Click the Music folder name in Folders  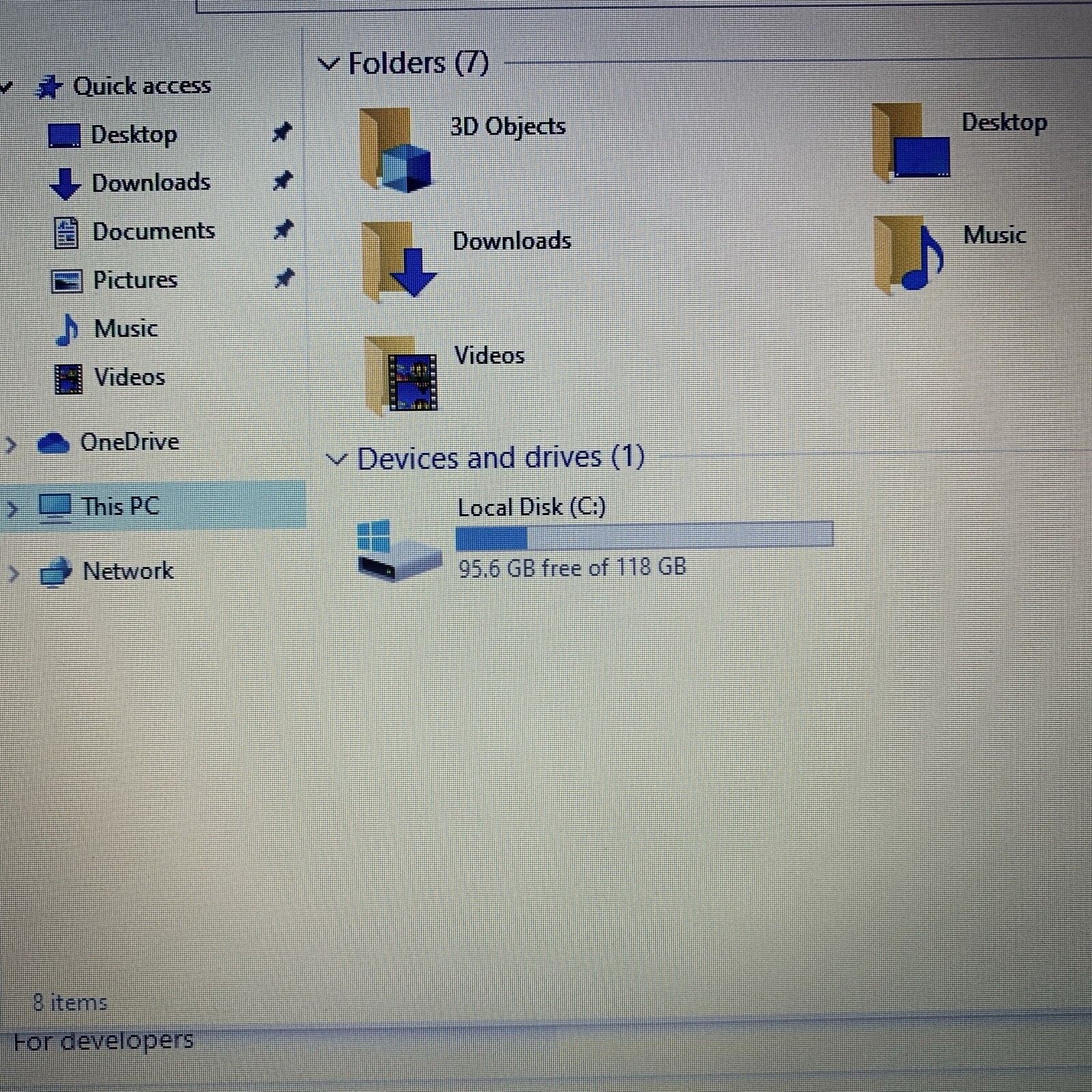(994, 235)
